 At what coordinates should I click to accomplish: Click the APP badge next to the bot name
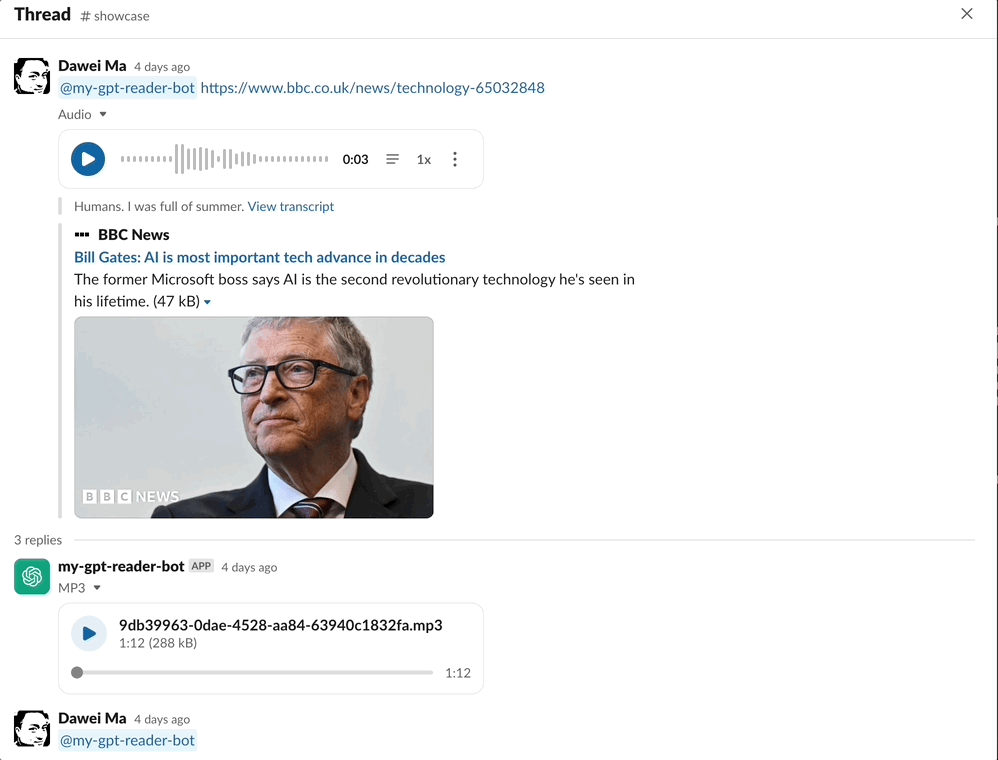pyautogui.click(x=201, y=566)
